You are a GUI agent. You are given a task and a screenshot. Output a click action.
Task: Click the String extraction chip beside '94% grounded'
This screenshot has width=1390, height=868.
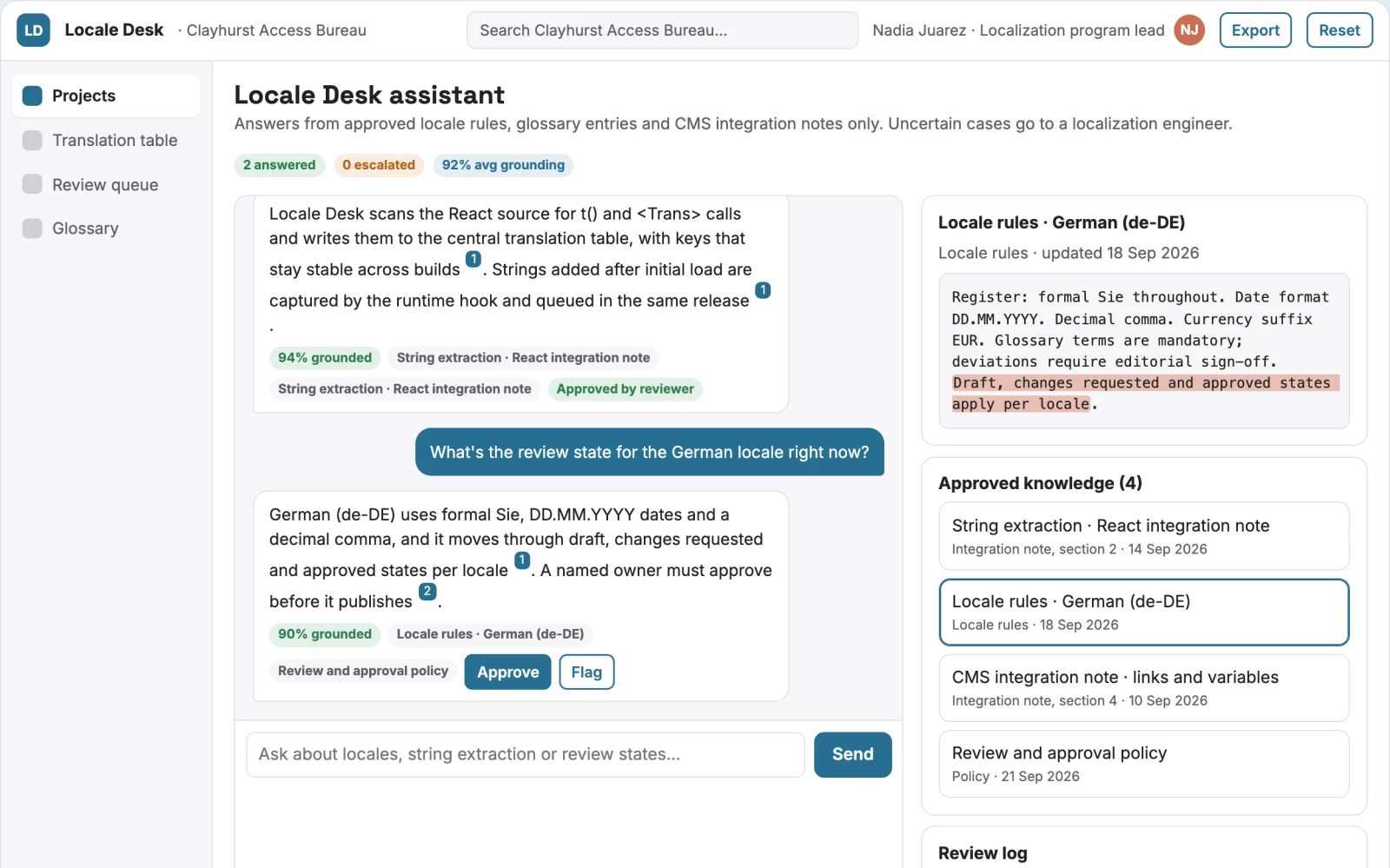[x=523, y=358]
